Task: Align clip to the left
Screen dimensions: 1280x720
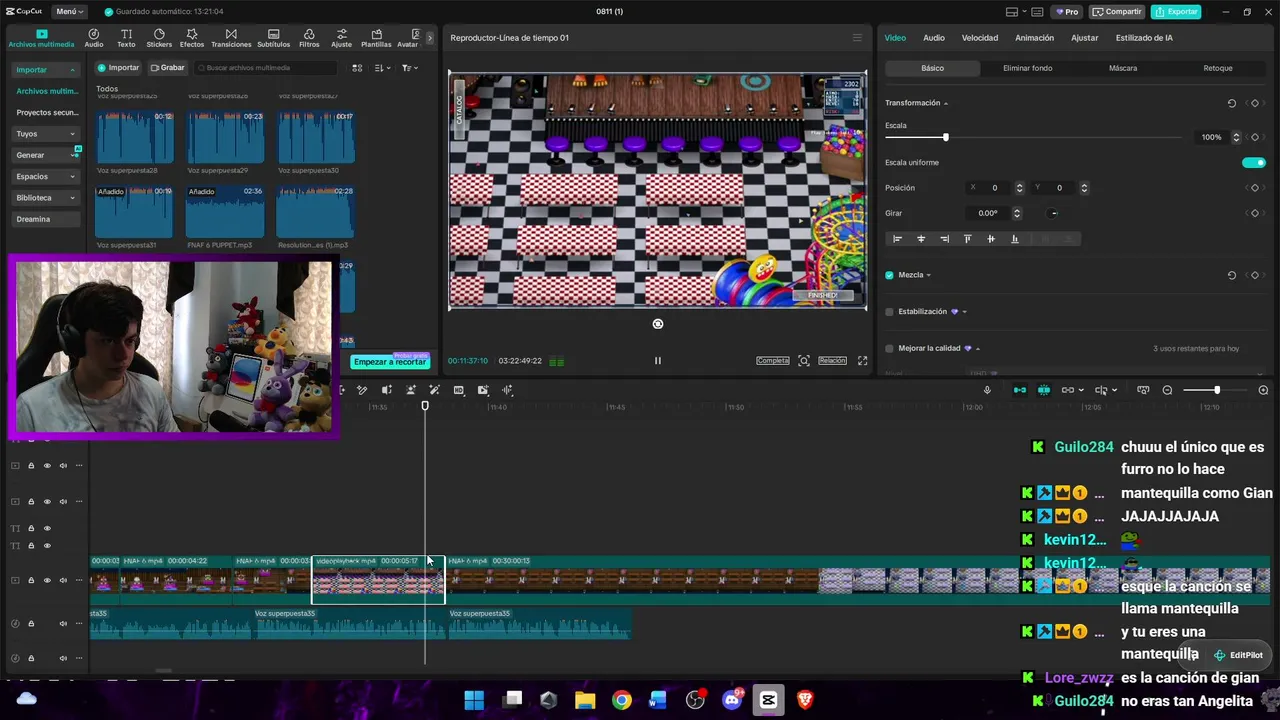Action: coord(897,239)
